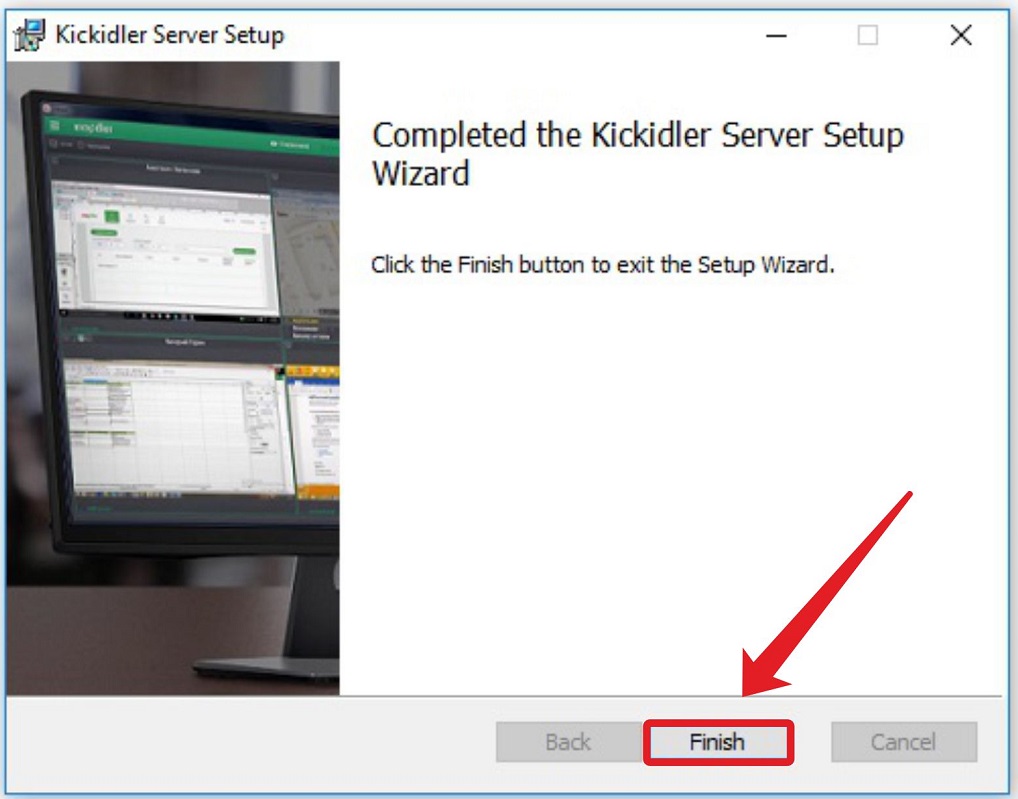Click the Finish button

pos(717,742)
